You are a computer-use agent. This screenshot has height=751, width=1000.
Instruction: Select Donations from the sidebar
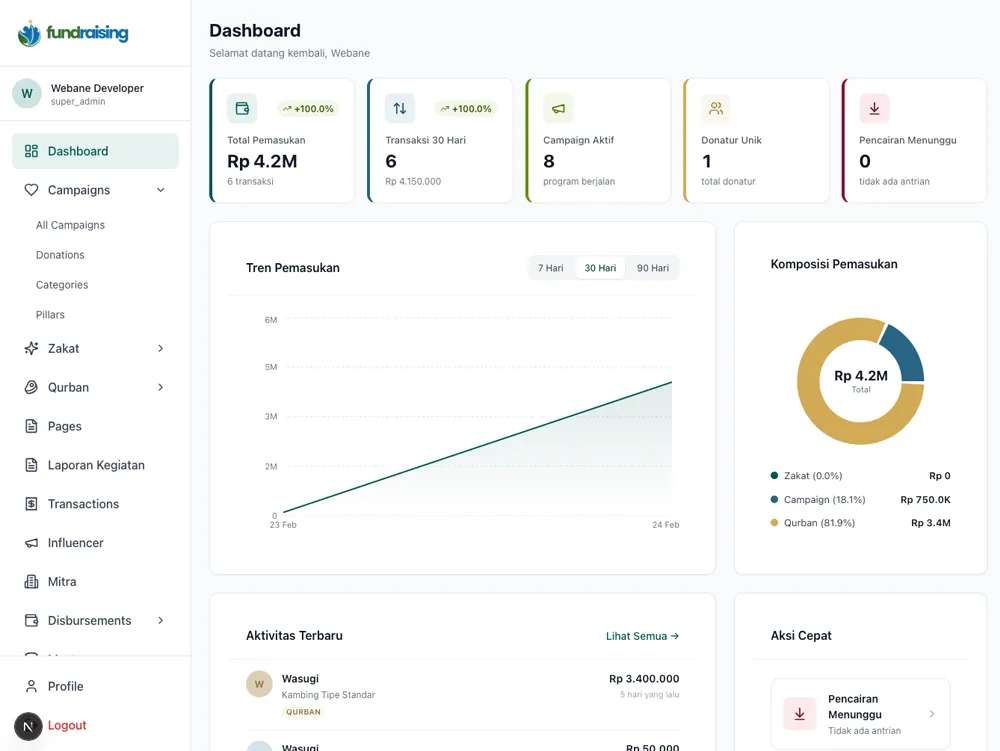tap(62, 254)
